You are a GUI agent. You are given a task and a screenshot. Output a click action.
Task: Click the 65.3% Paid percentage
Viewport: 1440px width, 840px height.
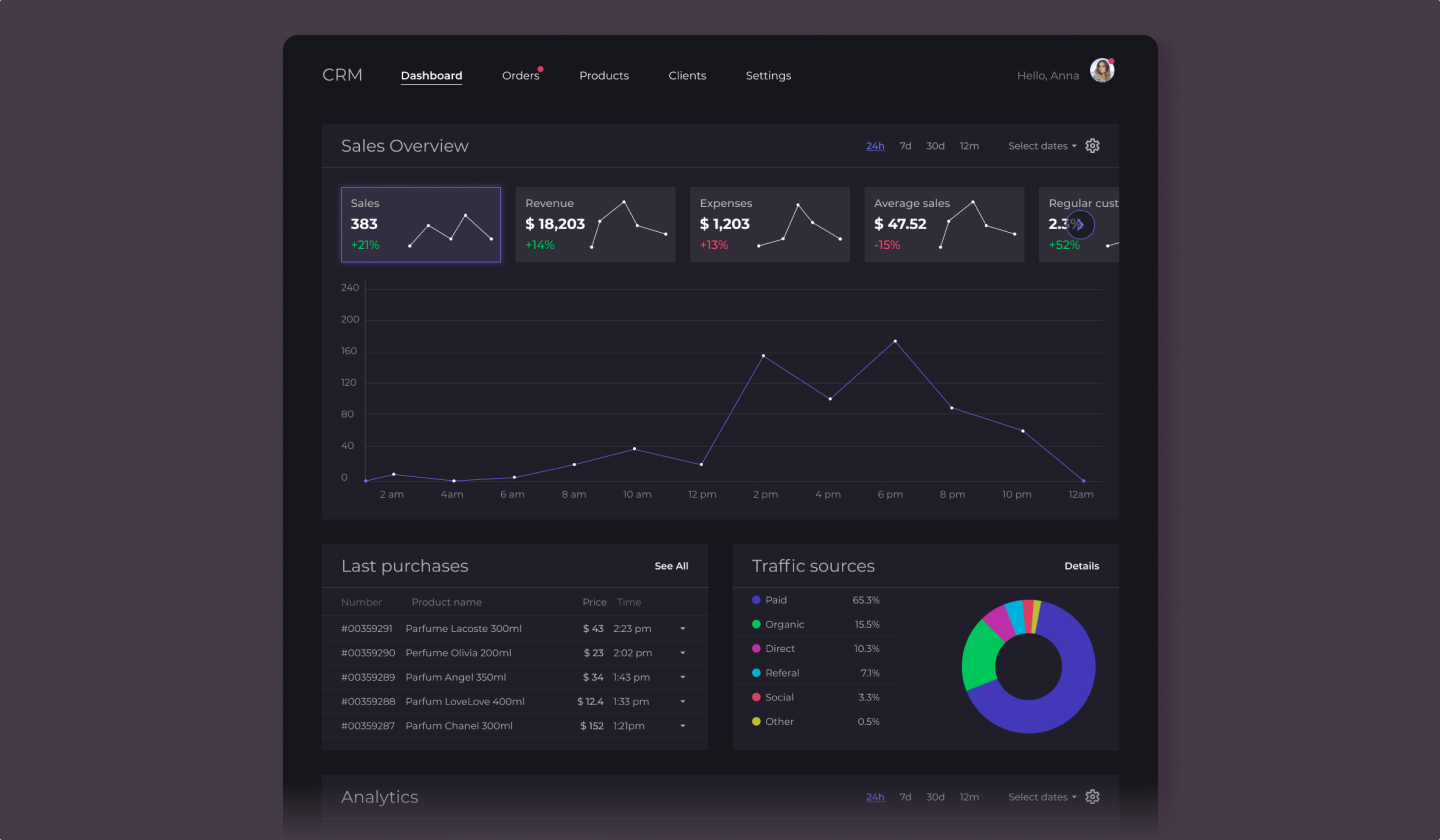click(866, 600)
